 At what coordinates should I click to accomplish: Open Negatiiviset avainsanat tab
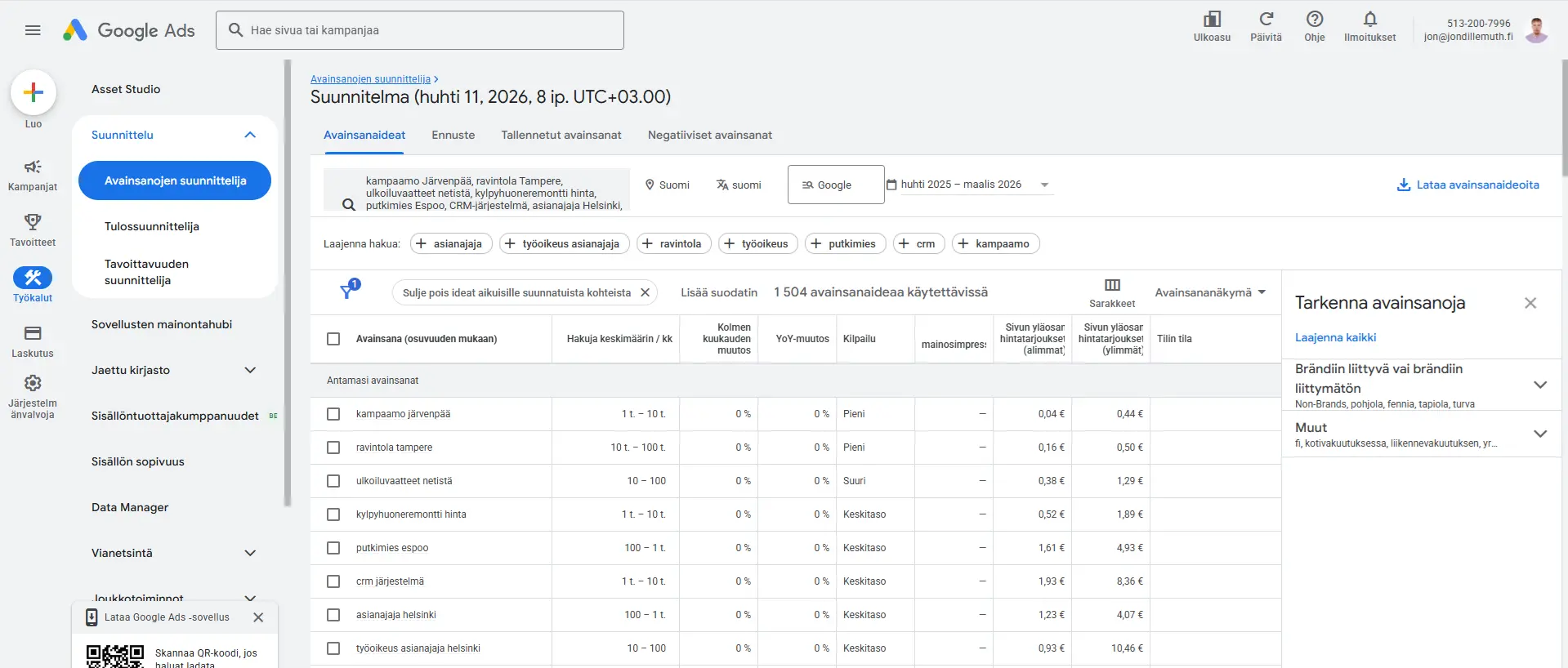tap(710, 135)
